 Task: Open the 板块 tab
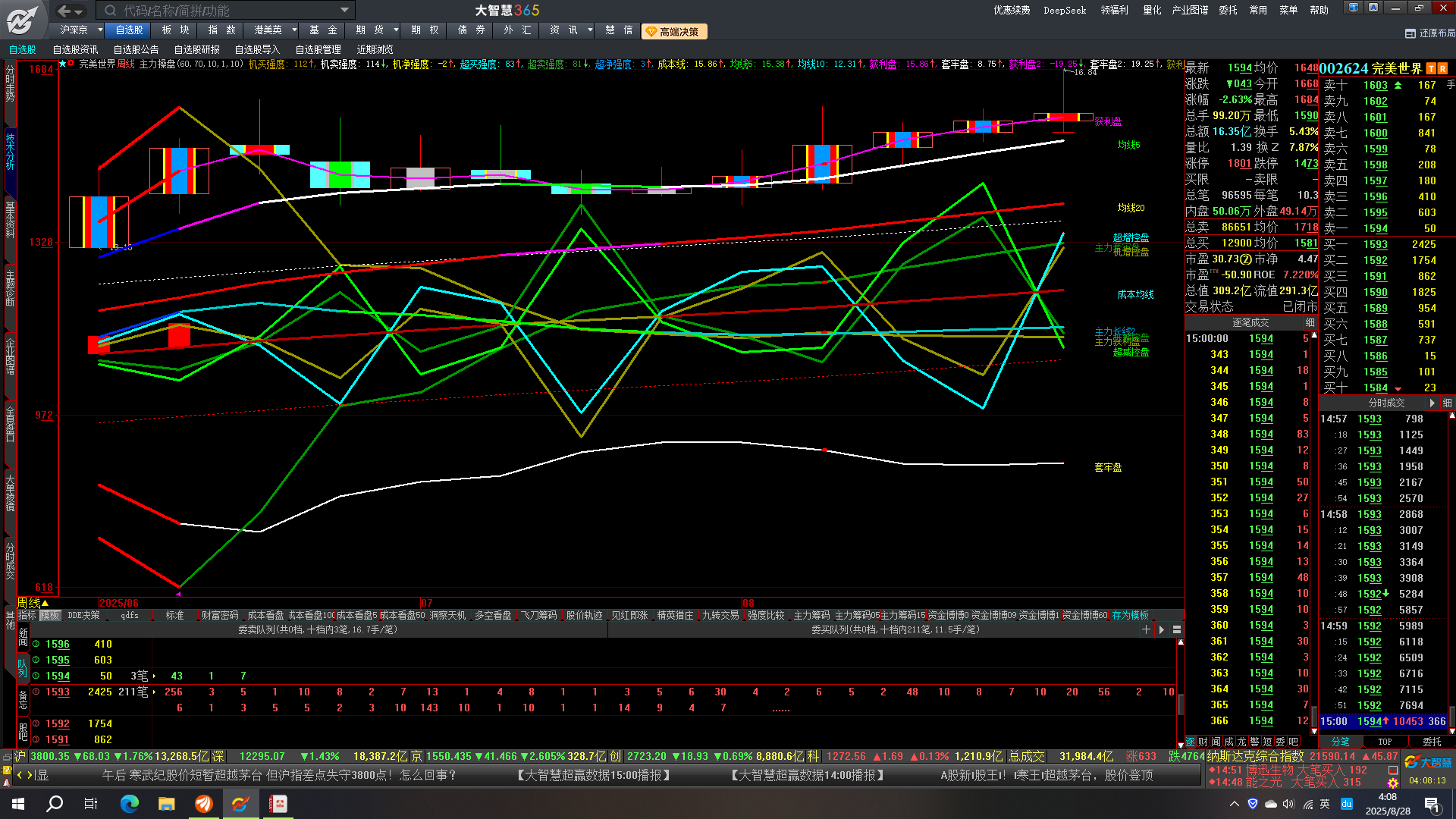(x=175, y=30)
